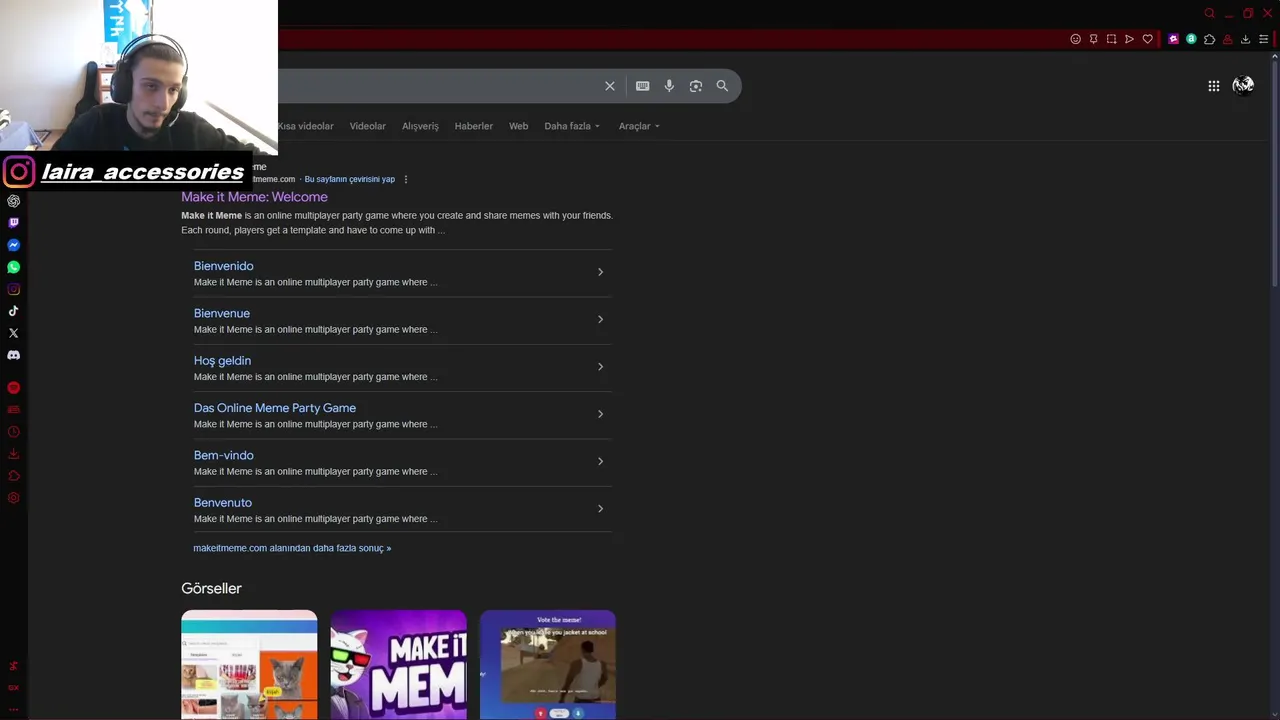Open the purple extension icon
The width and height of the screenshot is (1280, 720).
1173,39
